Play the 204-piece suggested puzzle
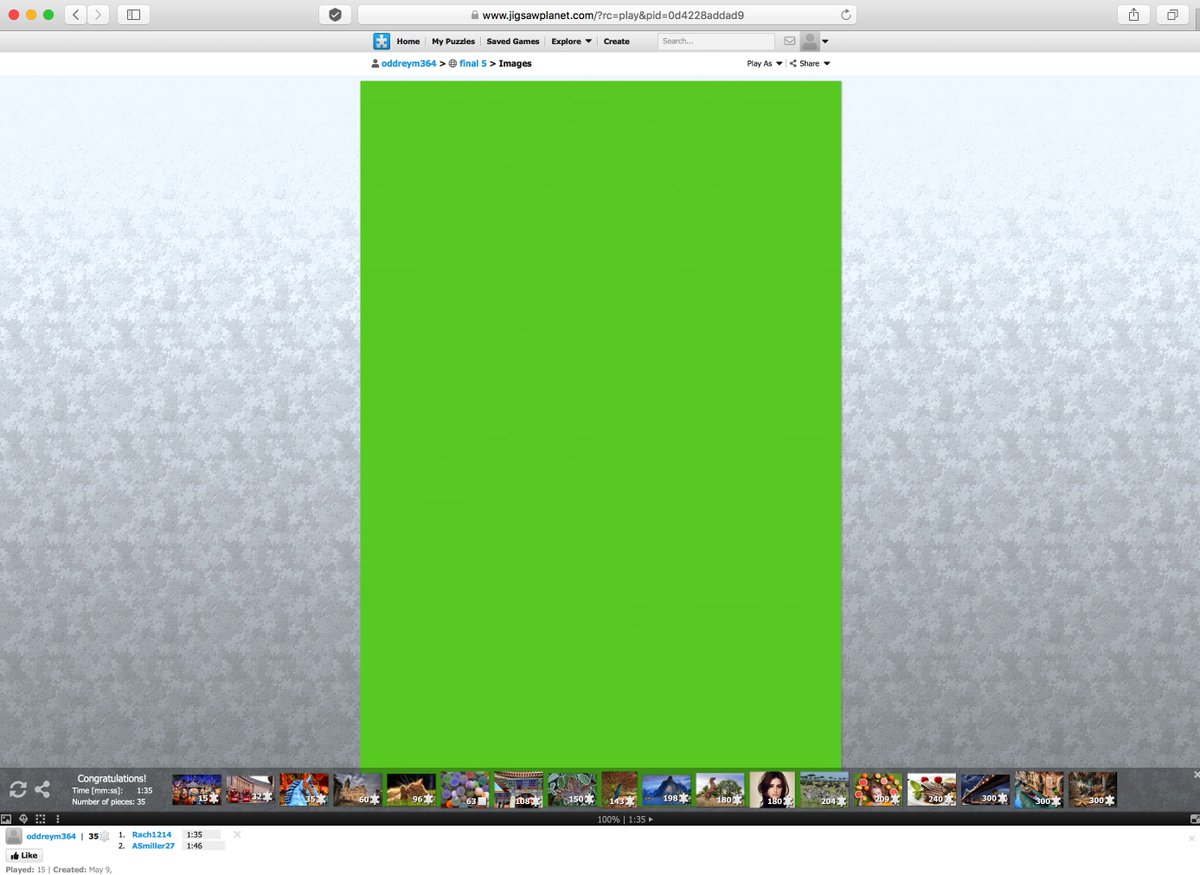Viewport: 1200px width, 875px height. coord(825,789)
